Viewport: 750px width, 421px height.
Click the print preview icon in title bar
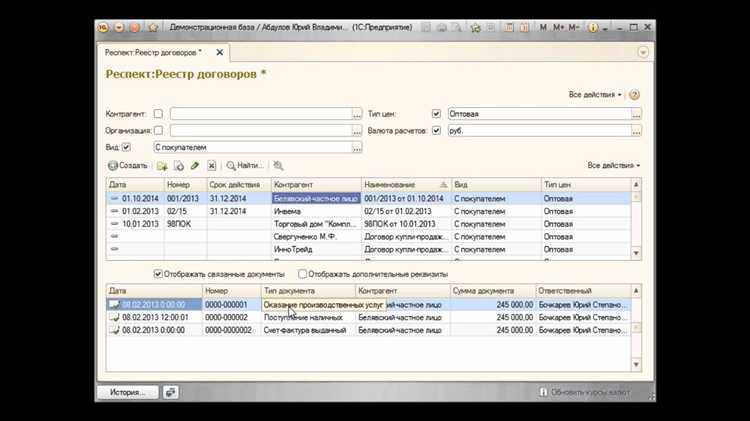coord(456,28)
